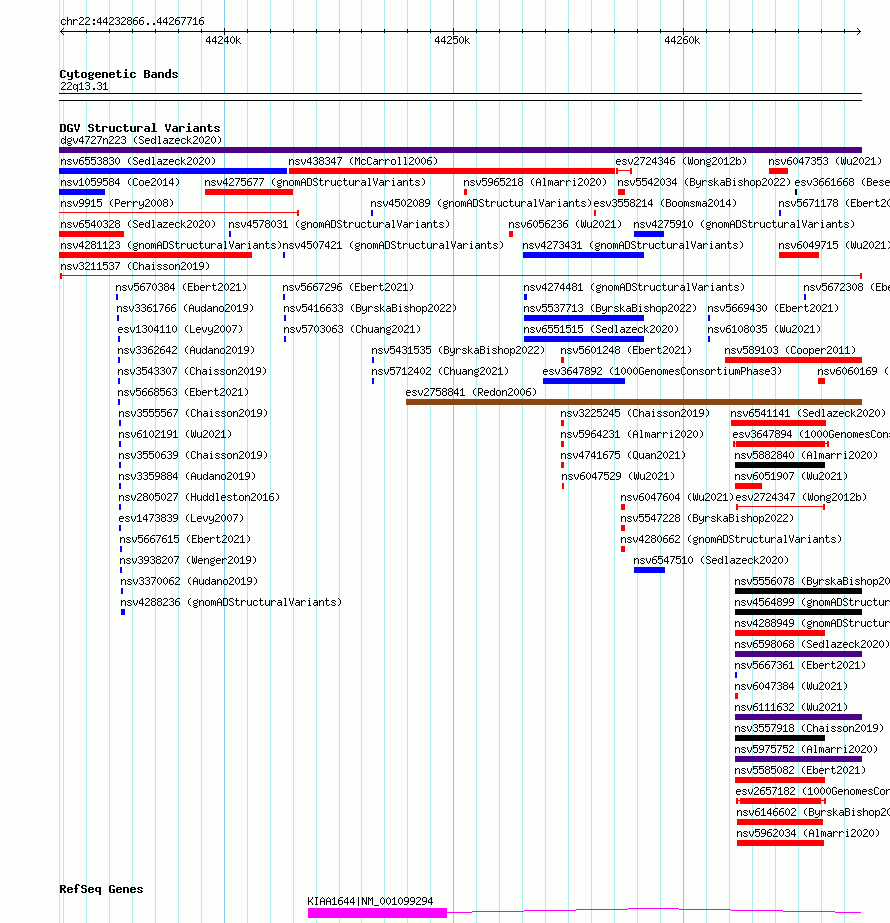Click the chr22:44232866..44267716 region label
Viewport: 890px width, 923px height.
click(x=132, y=21)
